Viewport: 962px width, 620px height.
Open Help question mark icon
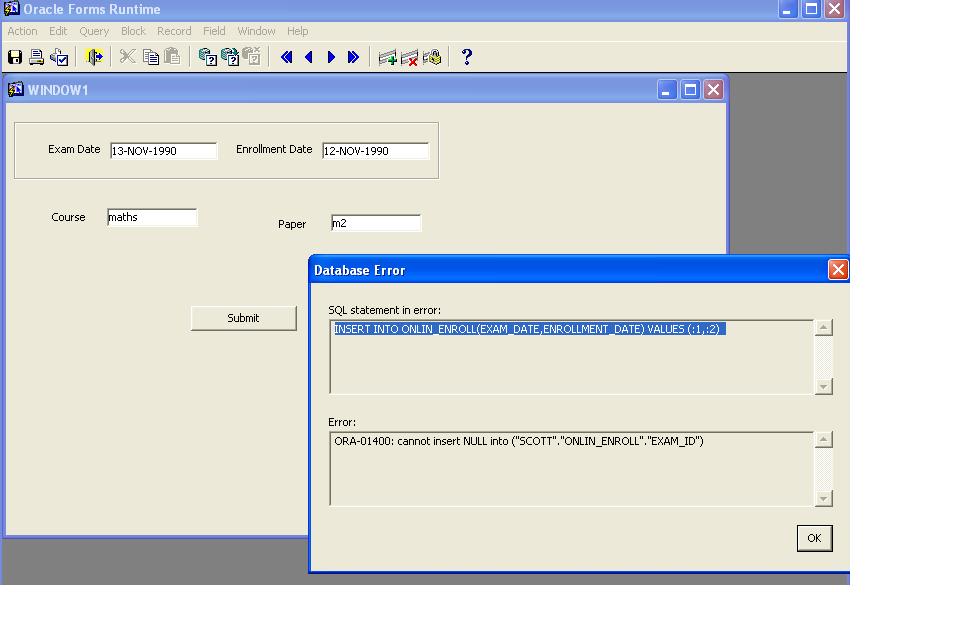(466, 57)
